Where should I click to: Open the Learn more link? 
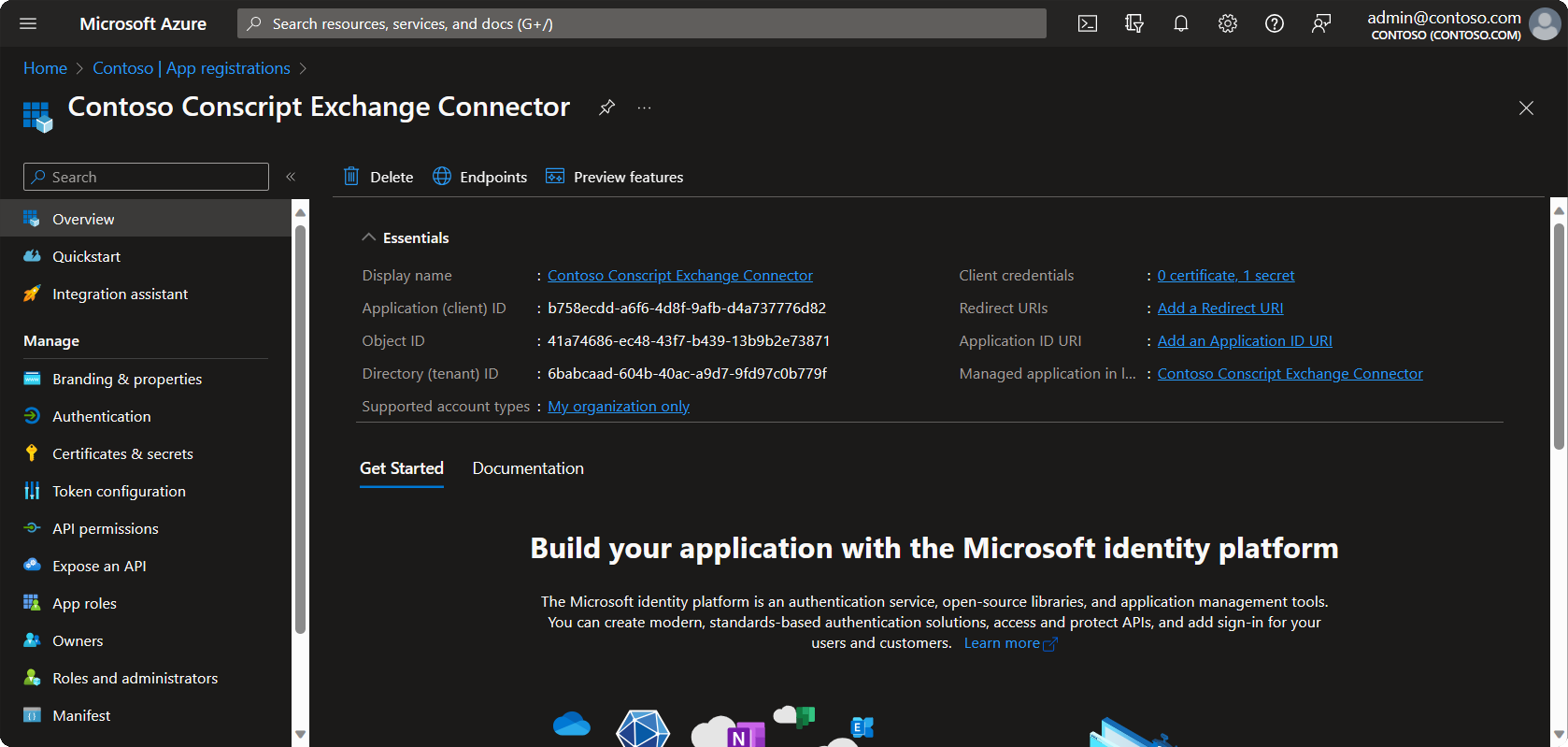(1010, 643)
